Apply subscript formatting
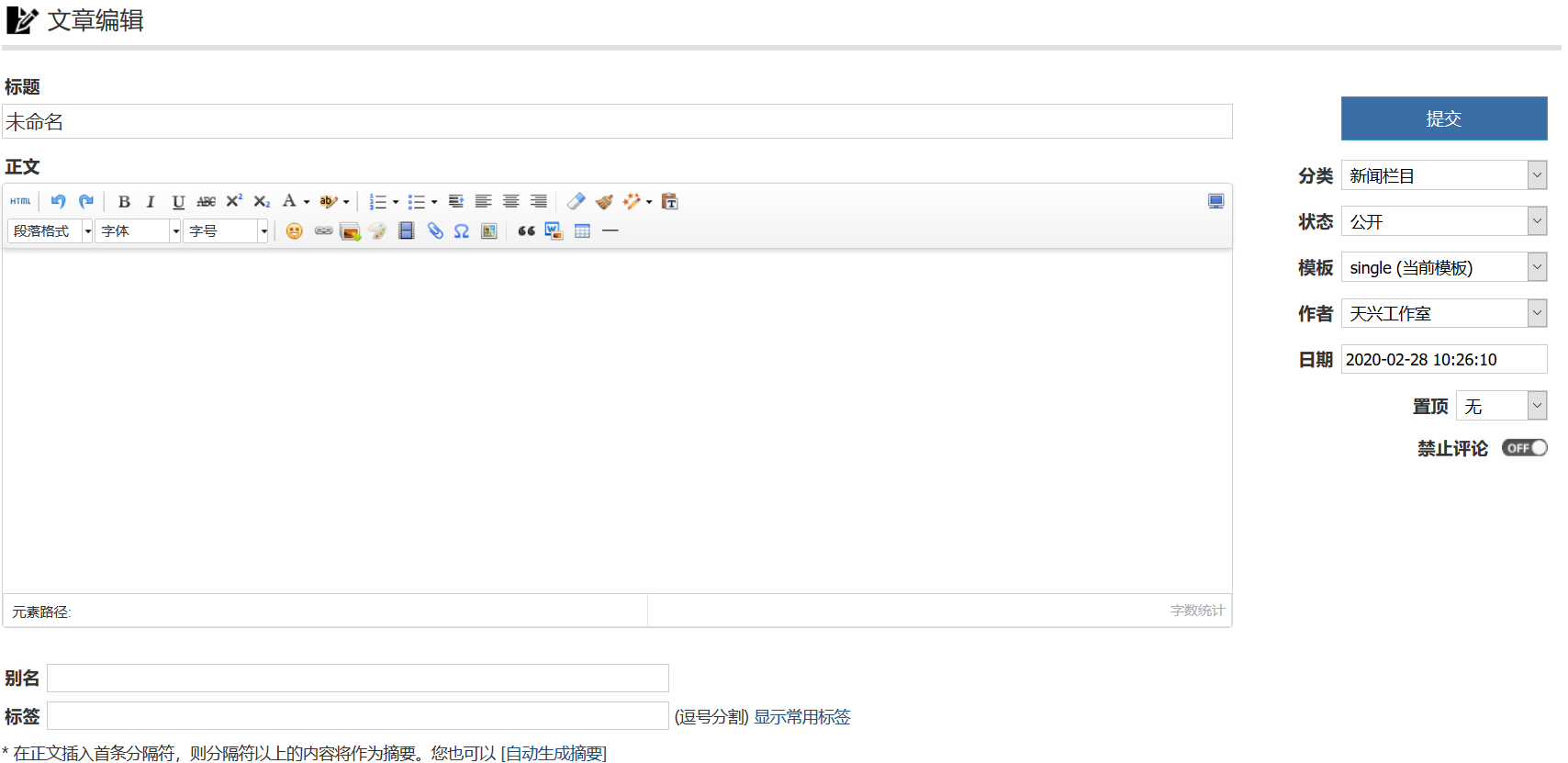This screenshot has height=763, width=1568. 262,201
